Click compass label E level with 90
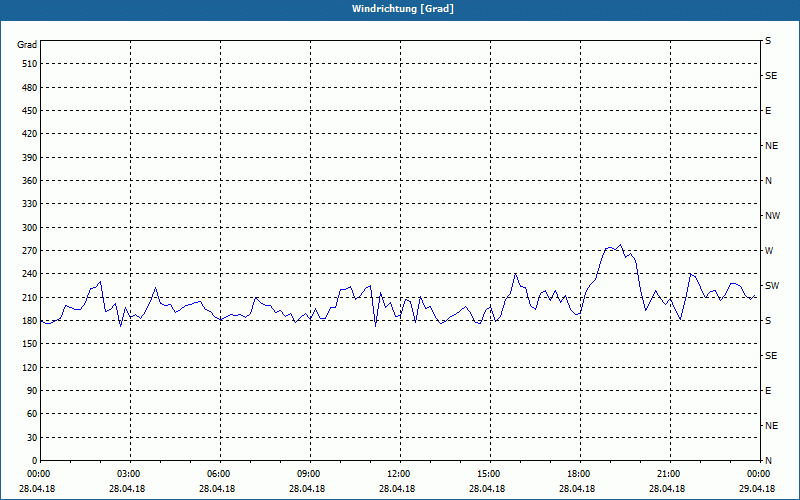The height and width of the screenshot is (500, 800). [768, 391]
